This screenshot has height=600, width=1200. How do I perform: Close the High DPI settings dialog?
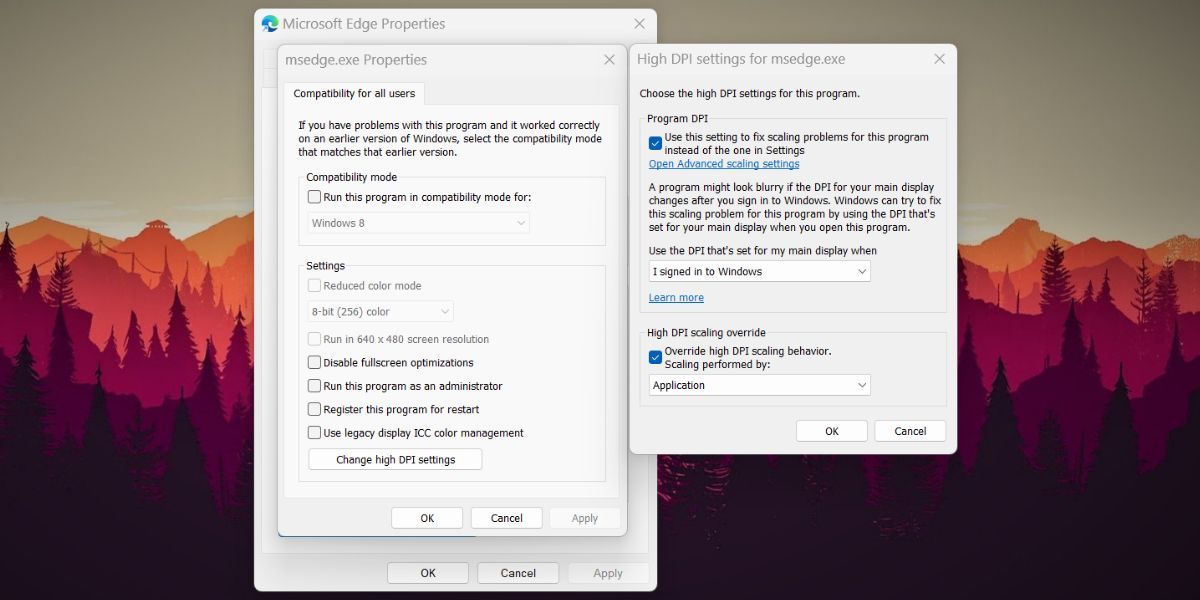pos(939,59)
